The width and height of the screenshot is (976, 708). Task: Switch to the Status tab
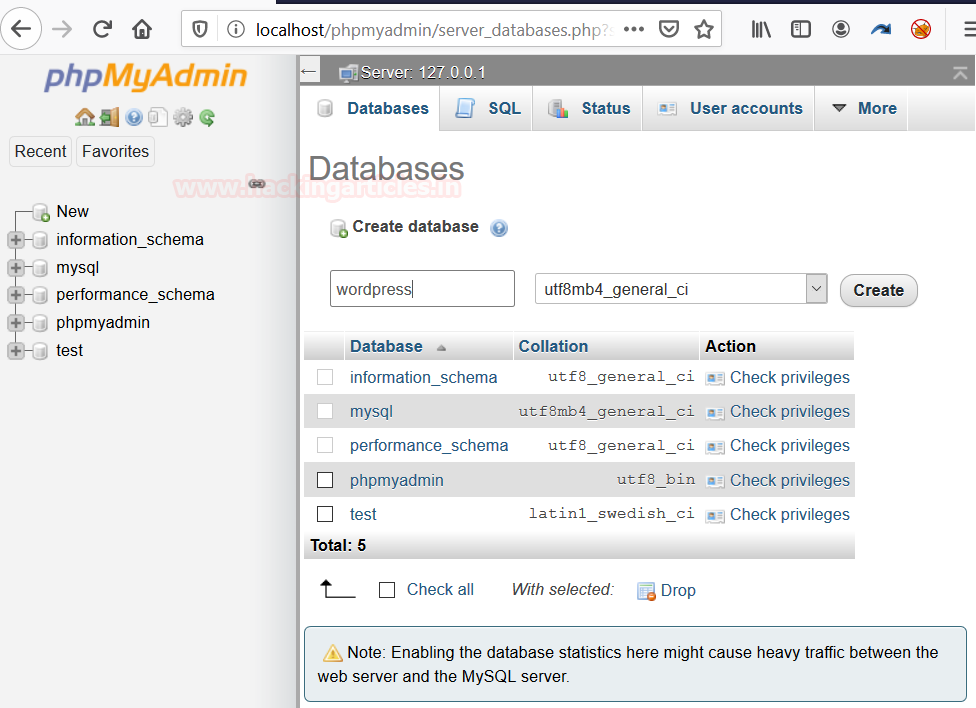588,108
